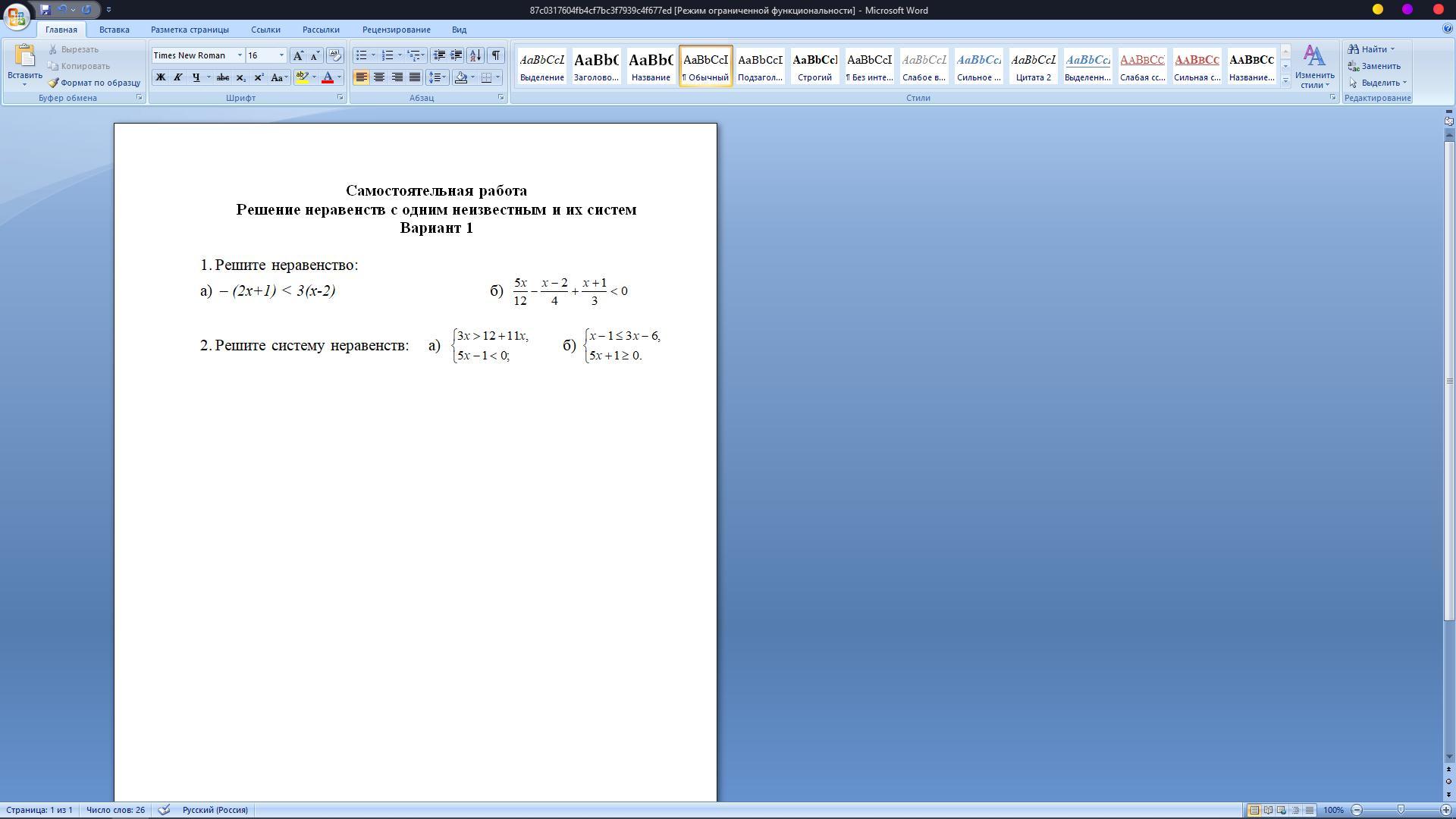This screenshot has height=819, width=1456.
Task: Toggle italic (К) formatting
Action: [x=177, y=77]
